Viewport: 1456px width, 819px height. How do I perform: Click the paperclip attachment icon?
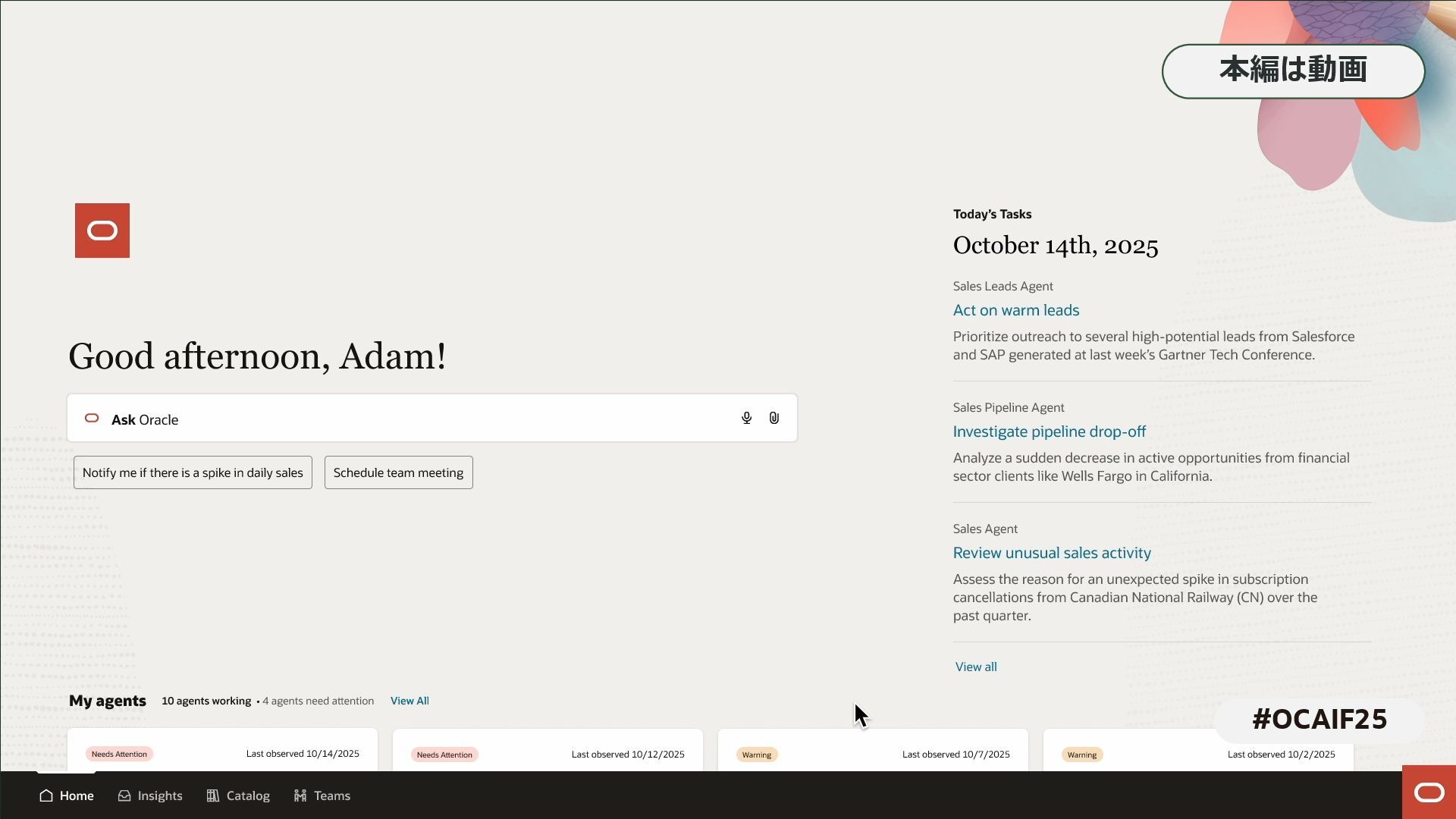tap(773, 418)
